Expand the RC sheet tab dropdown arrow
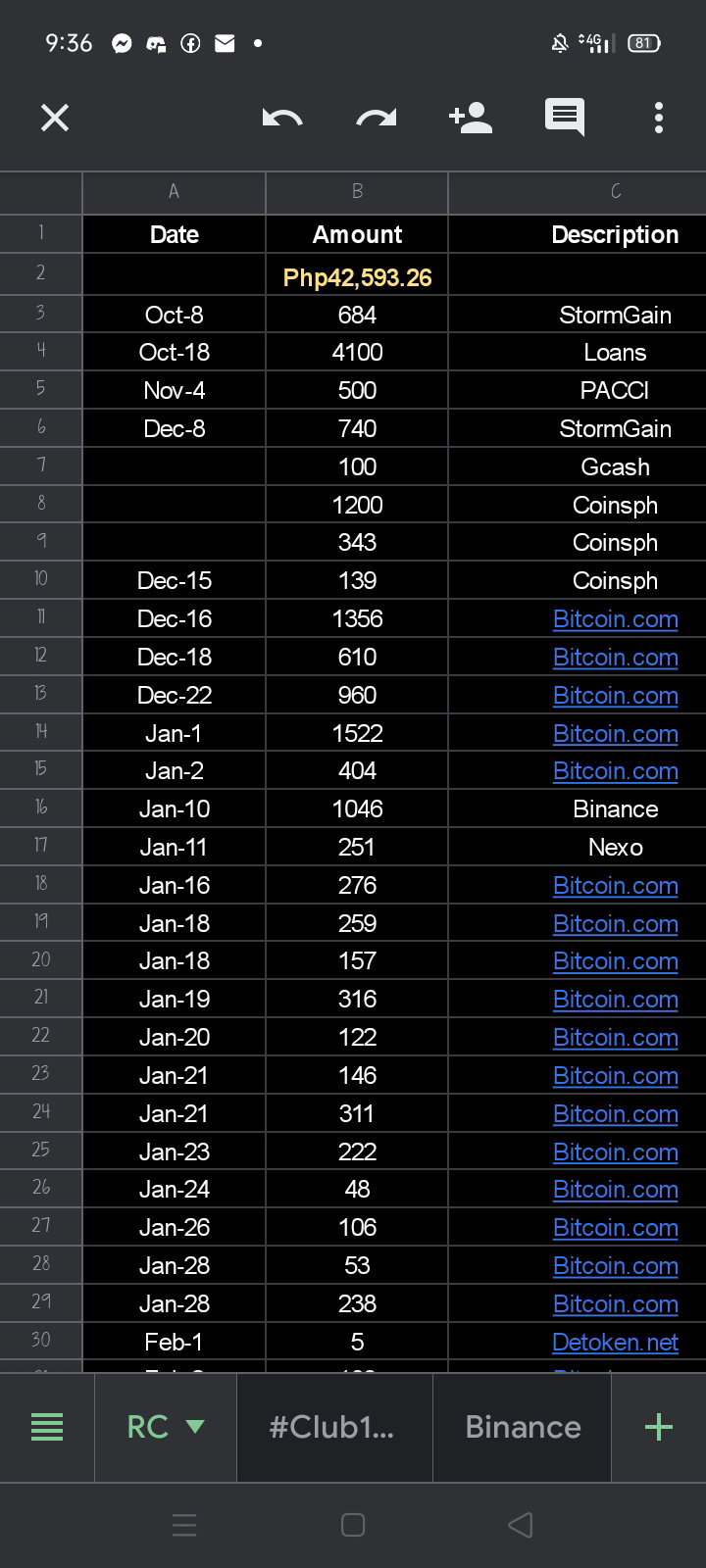The height and width of the screenshot is (1568, 706). 195,1427
